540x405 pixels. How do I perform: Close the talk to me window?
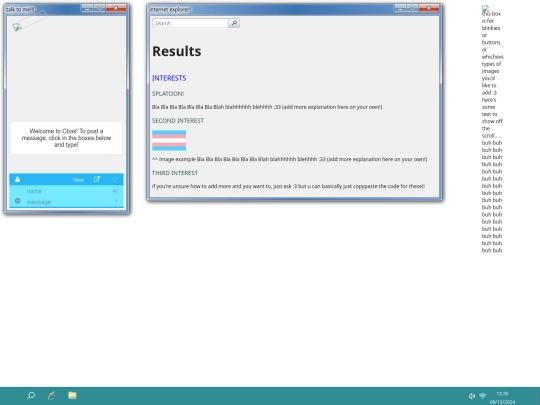[x=116, y=8]
